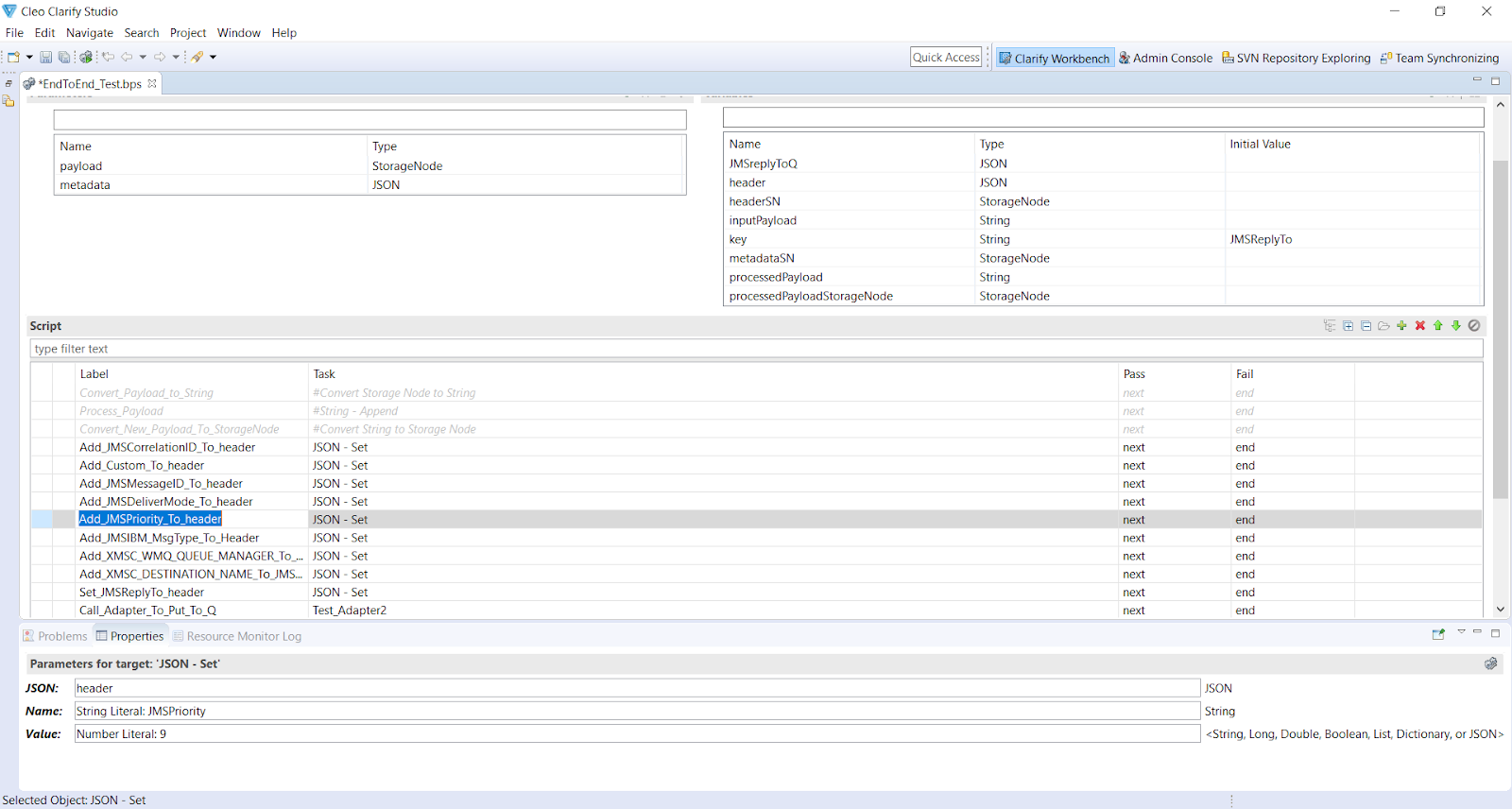
Task: Click the Quick Access search box
Action: pos(946,57)
